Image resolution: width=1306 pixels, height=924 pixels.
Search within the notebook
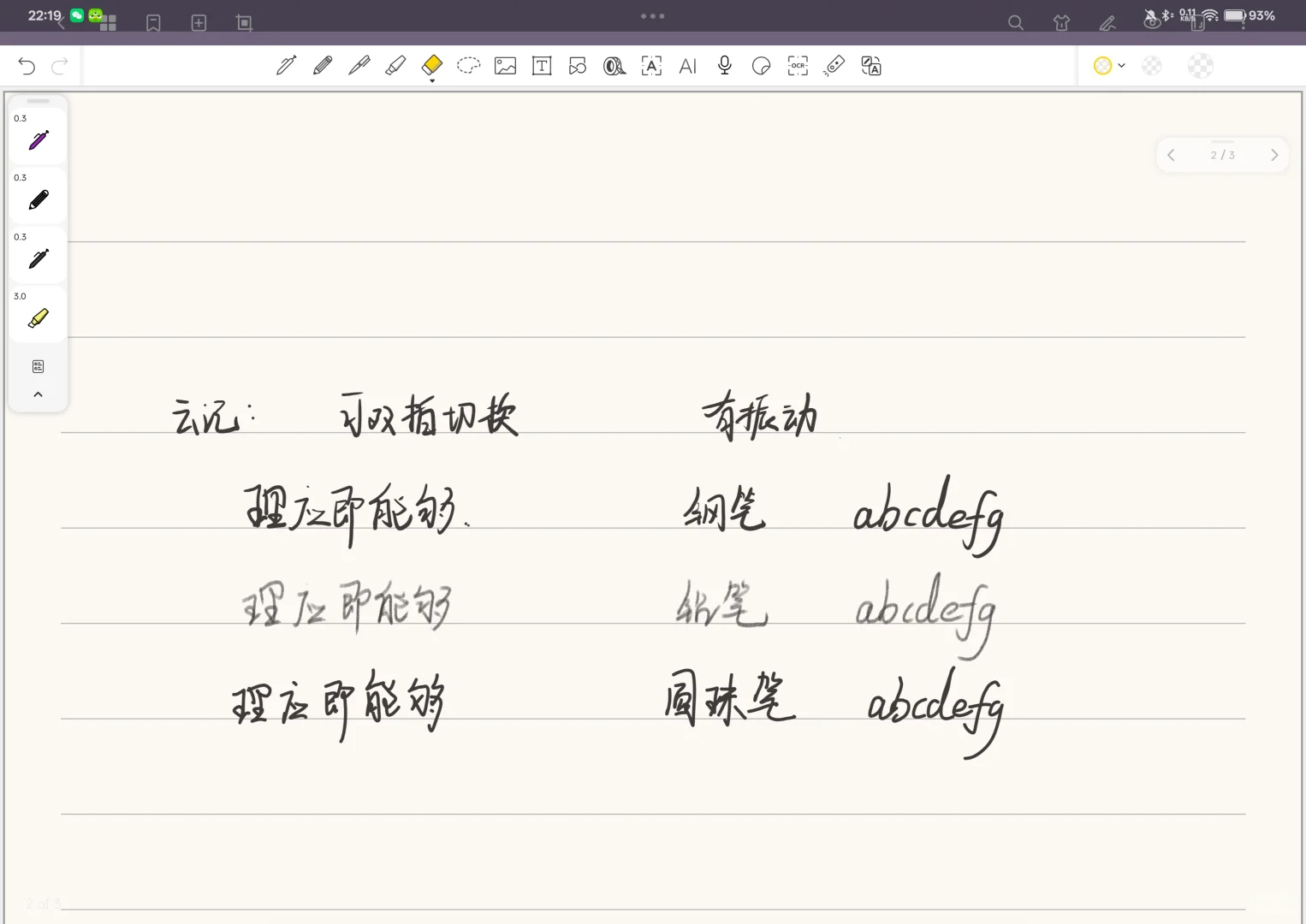click(1016, 23)
